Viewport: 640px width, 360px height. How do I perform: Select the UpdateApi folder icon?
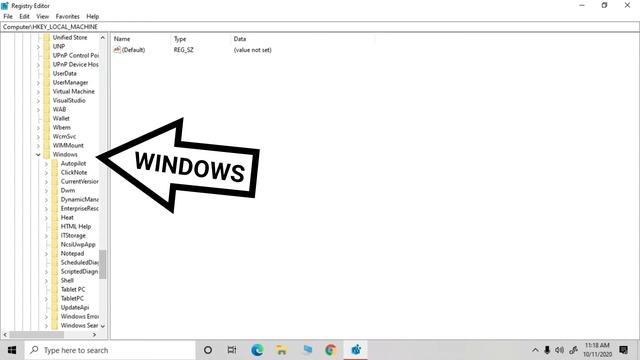(x=55, y=307)
